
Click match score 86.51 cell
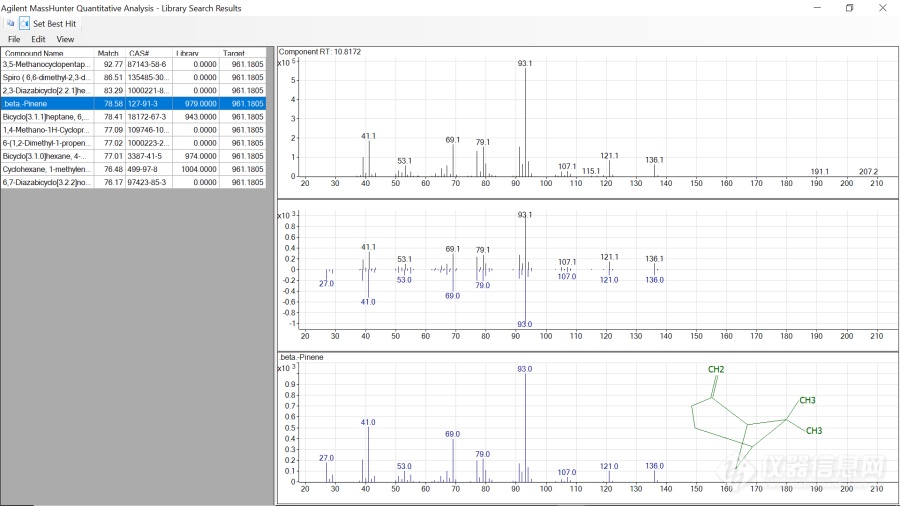[x=110, y=77]
